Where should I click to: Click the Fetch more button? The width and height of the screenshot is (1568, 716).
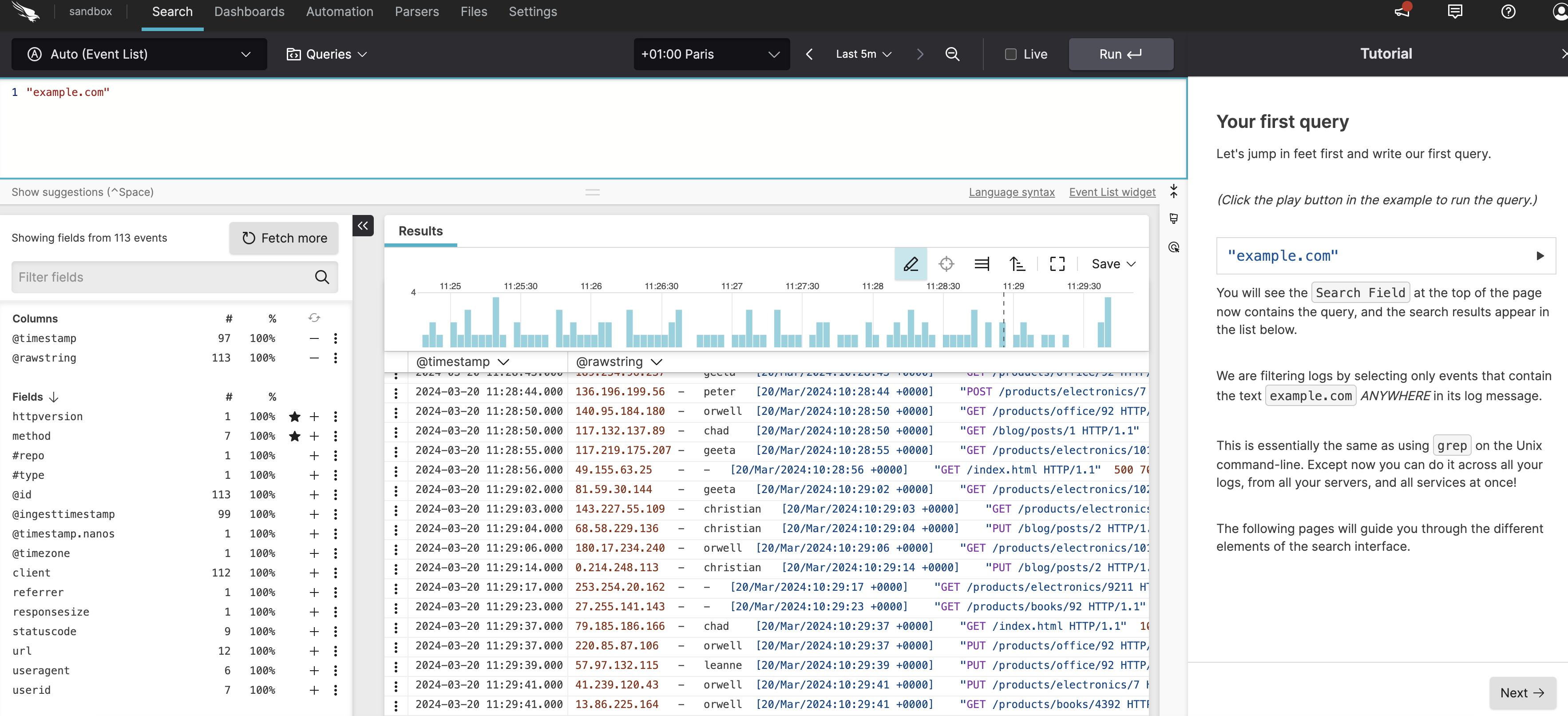(284, 238)
